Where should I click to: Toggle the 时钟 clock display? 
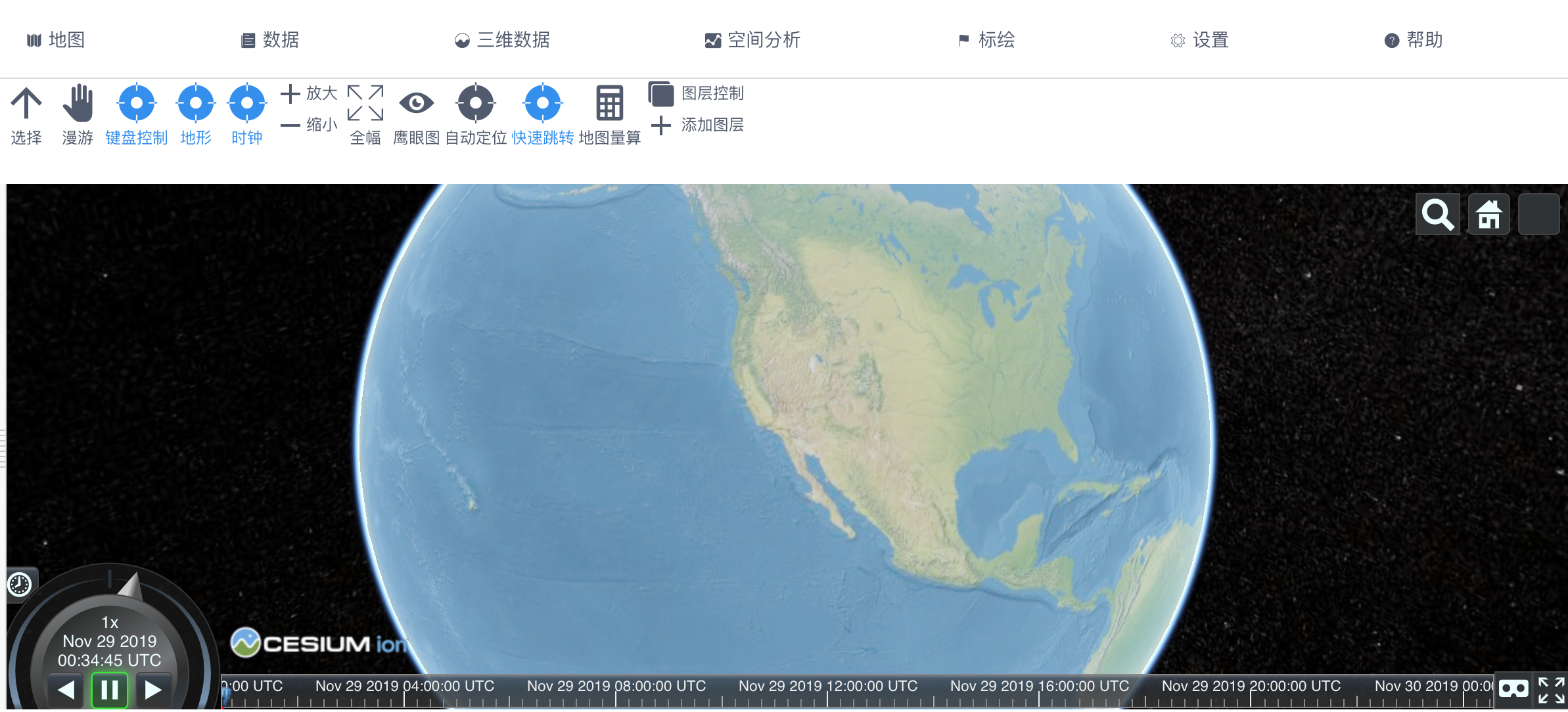pos(247,104)
